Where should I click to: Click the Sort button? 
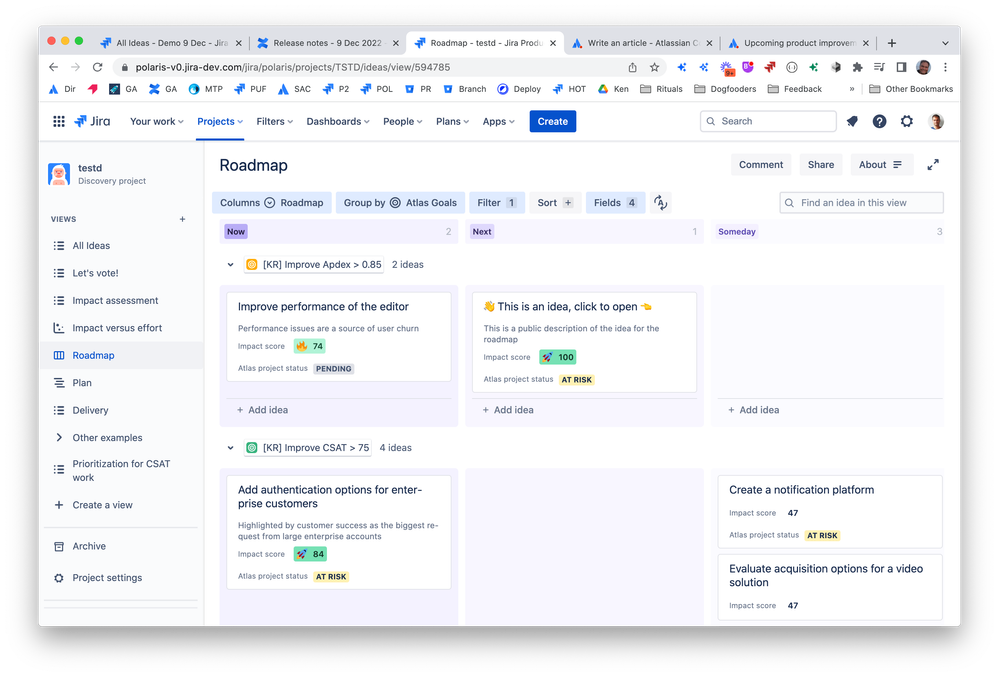coord(555,203)
